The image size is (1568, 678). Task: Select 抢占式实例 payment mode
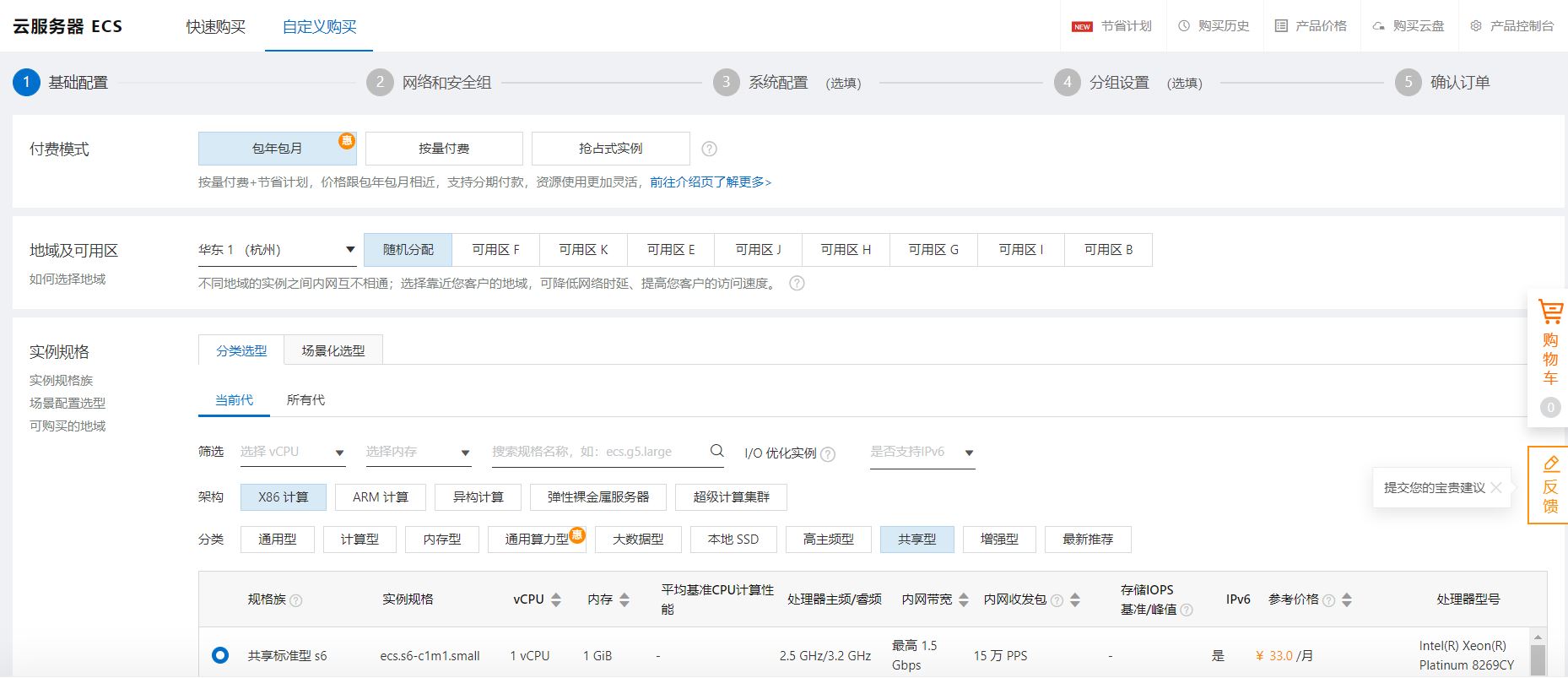(x=611, y=149)
